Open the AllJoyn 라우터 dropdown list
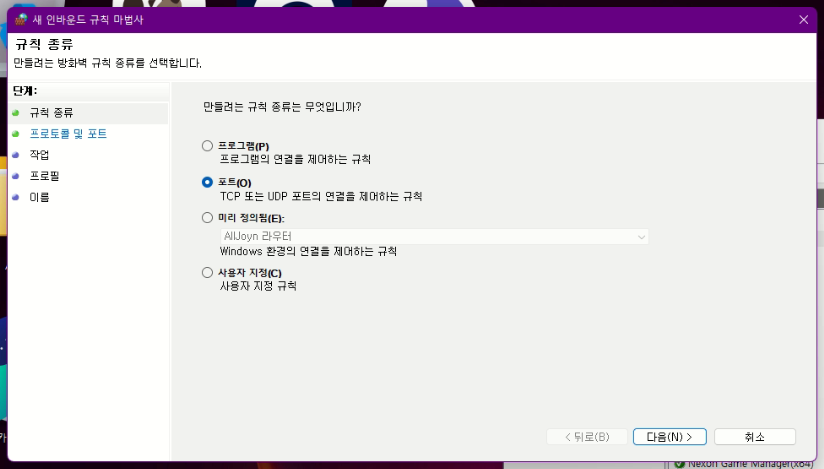Screen dimensions: 824x469 click(x=434, y=236)
